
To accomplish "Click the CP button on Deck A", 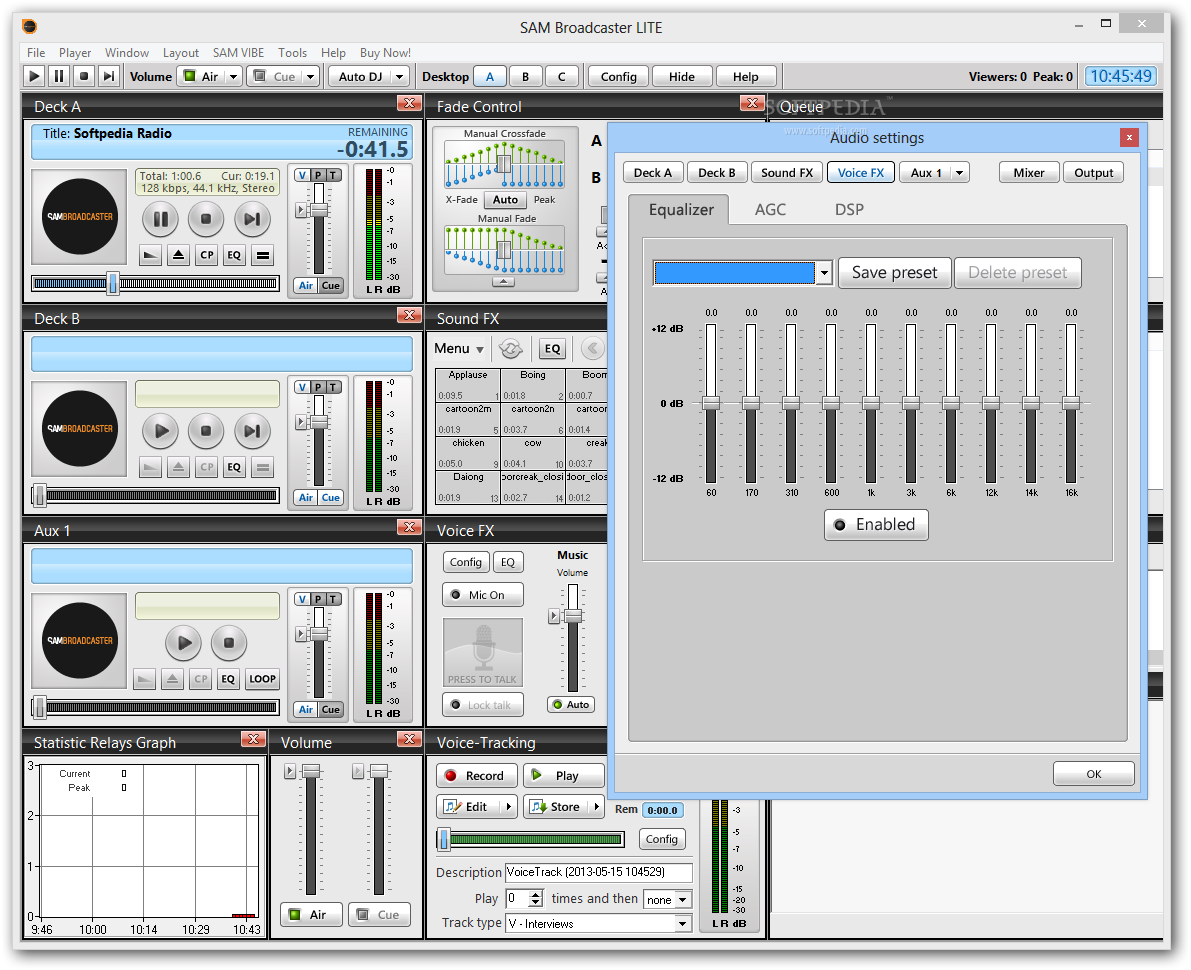I will 207,255.
